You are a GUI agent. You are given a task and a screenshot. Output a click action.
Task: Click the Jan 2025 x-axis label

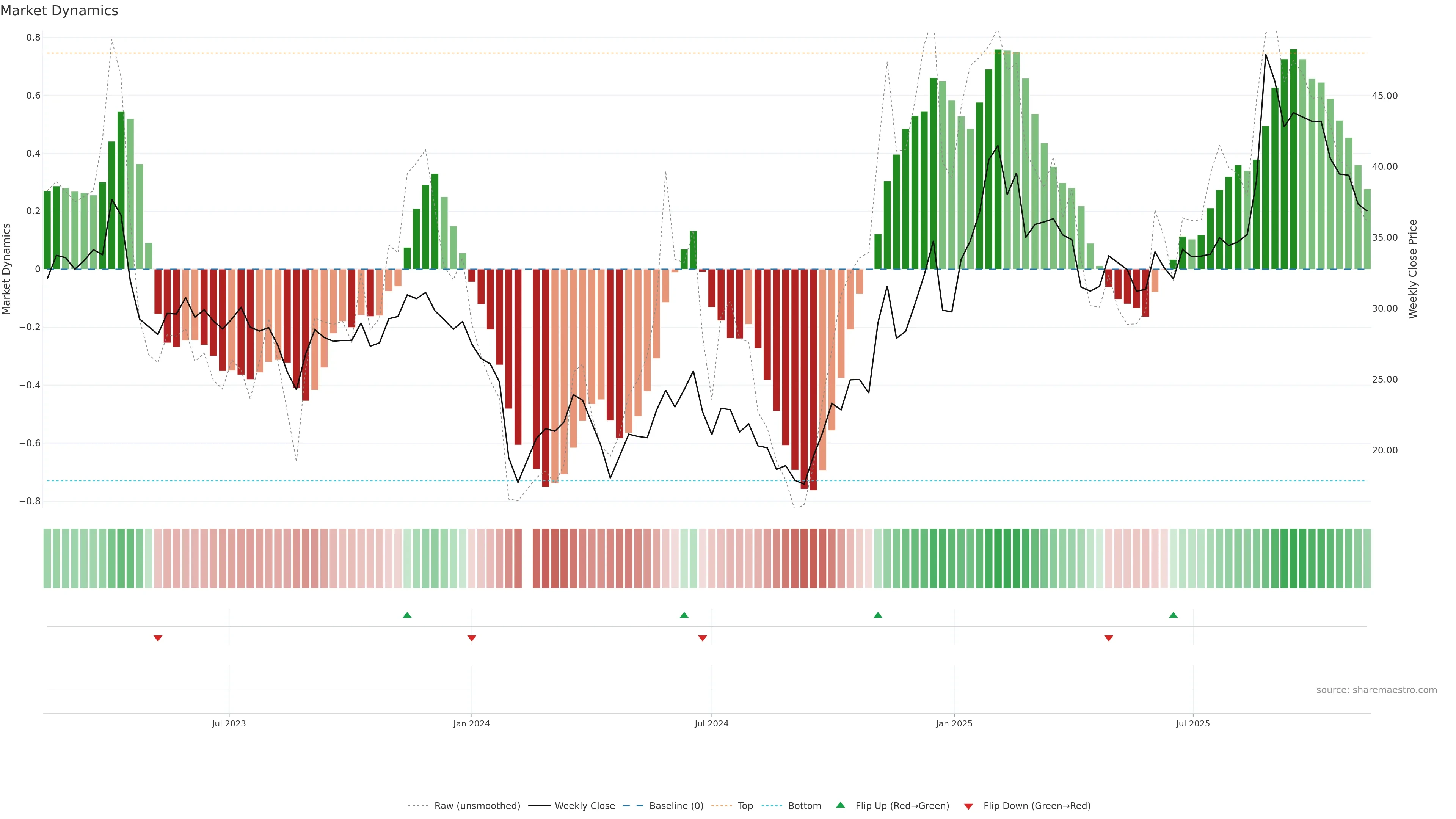(954, 723)
